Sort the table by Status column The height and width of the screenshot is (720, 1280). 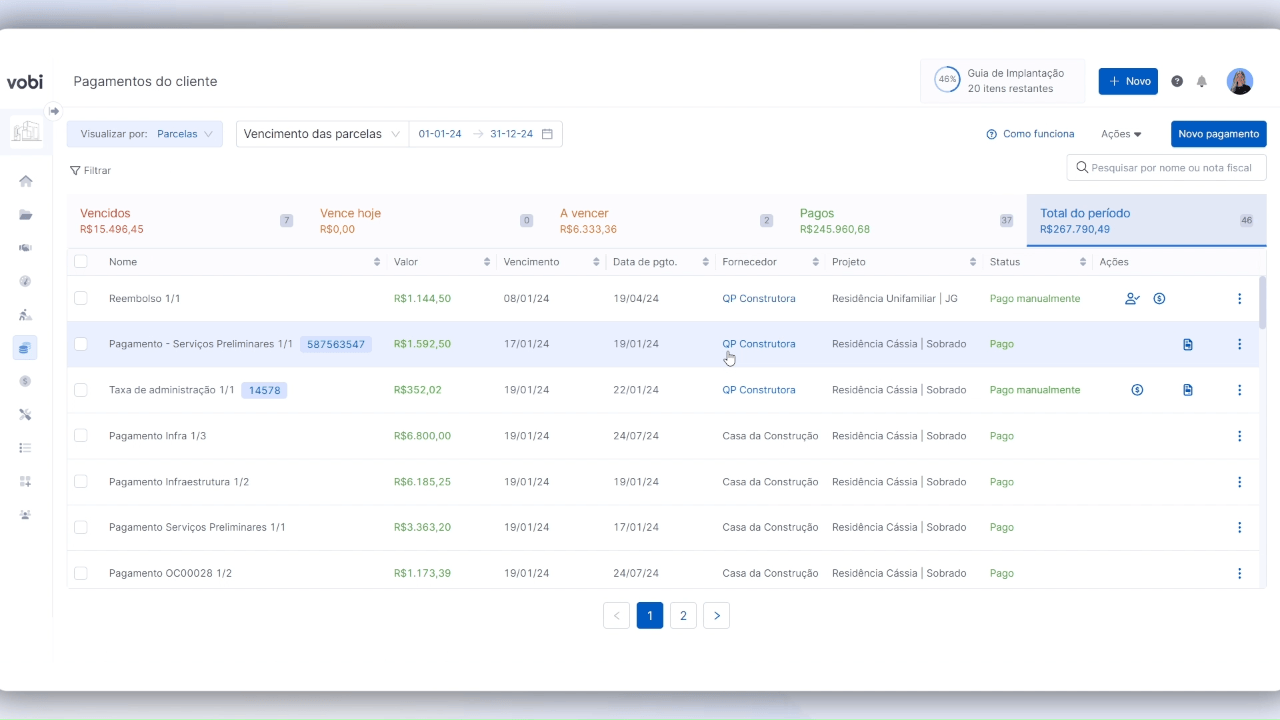click(x=1083, y=262)
